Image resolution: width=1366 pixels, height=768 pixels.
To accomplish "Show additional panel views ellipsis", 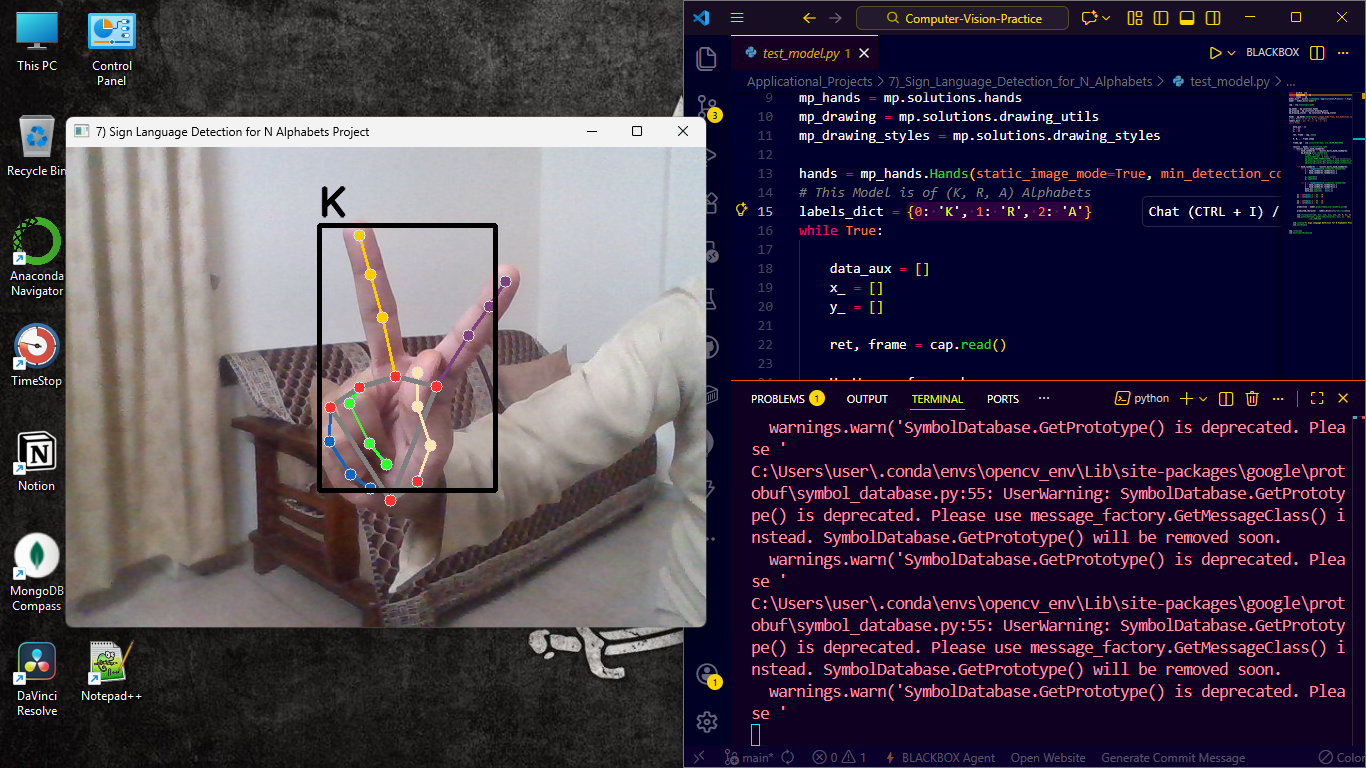I will point(1044,399).
